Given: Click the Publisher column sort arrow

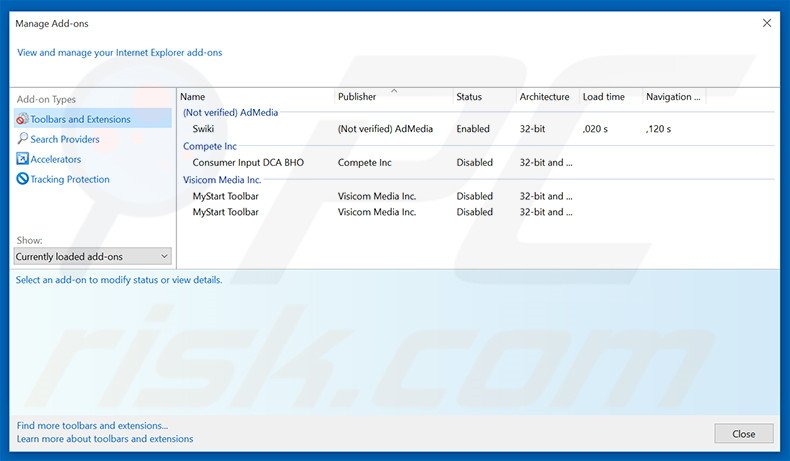Looking at the screenshot, I should click(x=394, y=91).
